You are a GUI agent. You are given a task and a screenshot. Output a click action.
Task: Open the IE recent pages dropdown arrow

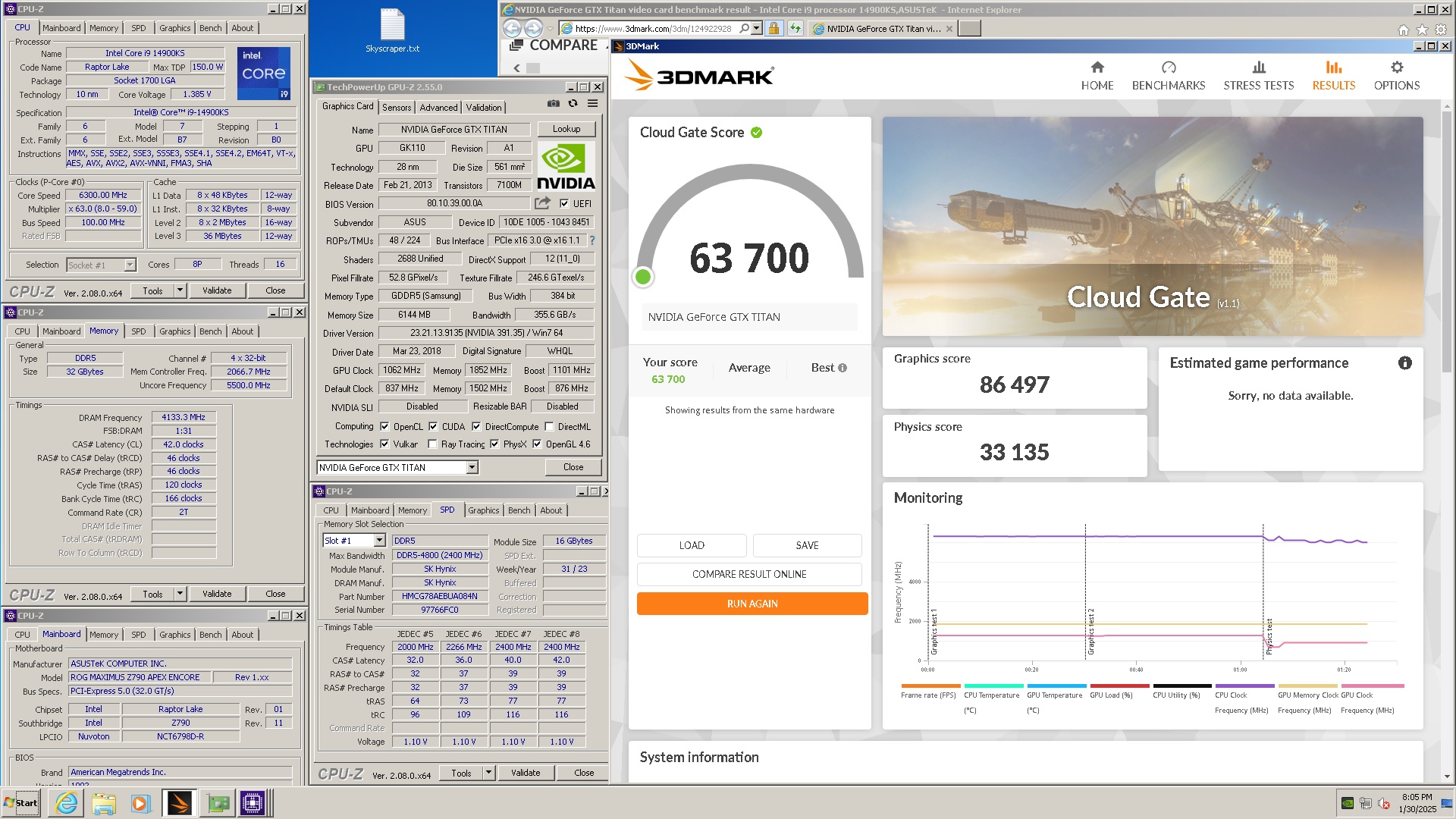[550, 29]
